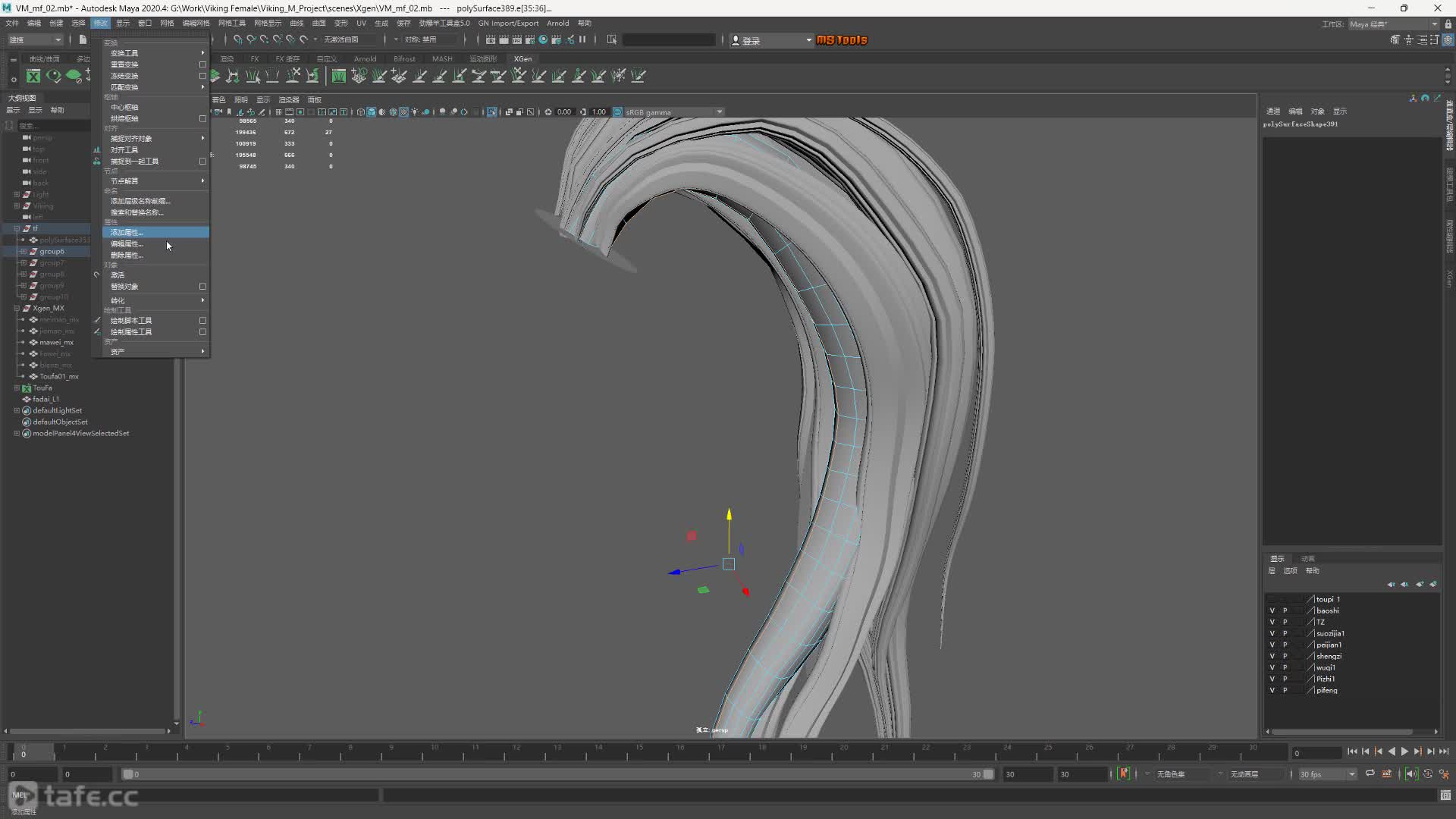Click the gamma value field 1.00
The width and height of the screenshot is (1456, 819).
pyautogui.click(x=599, y=112)
